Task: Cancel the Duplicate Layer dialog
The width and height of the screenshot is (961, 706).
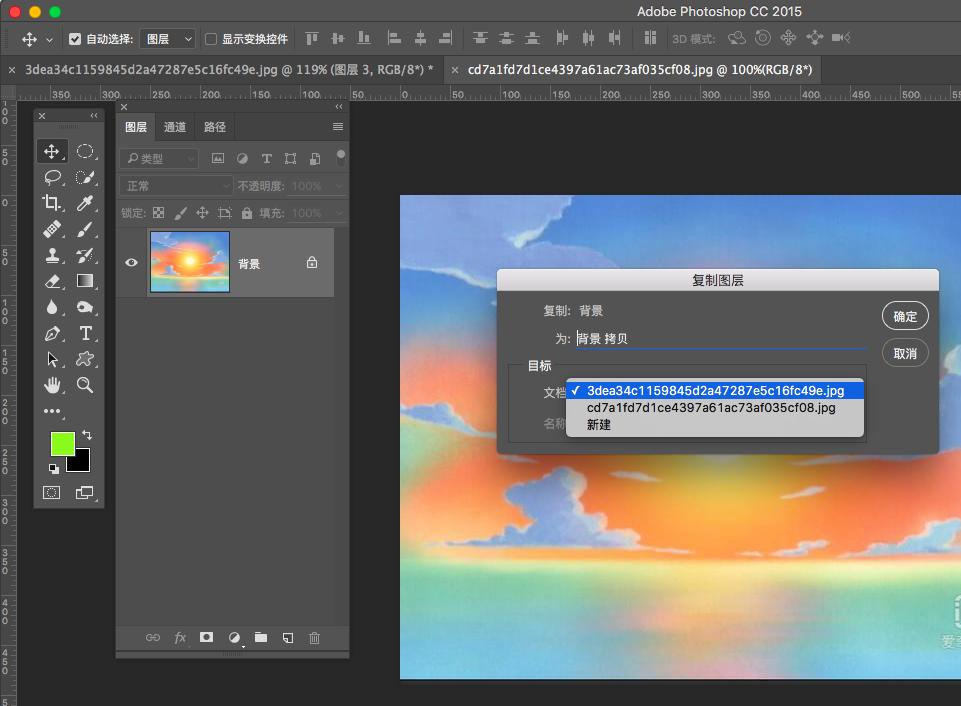Action: [905, 353]
